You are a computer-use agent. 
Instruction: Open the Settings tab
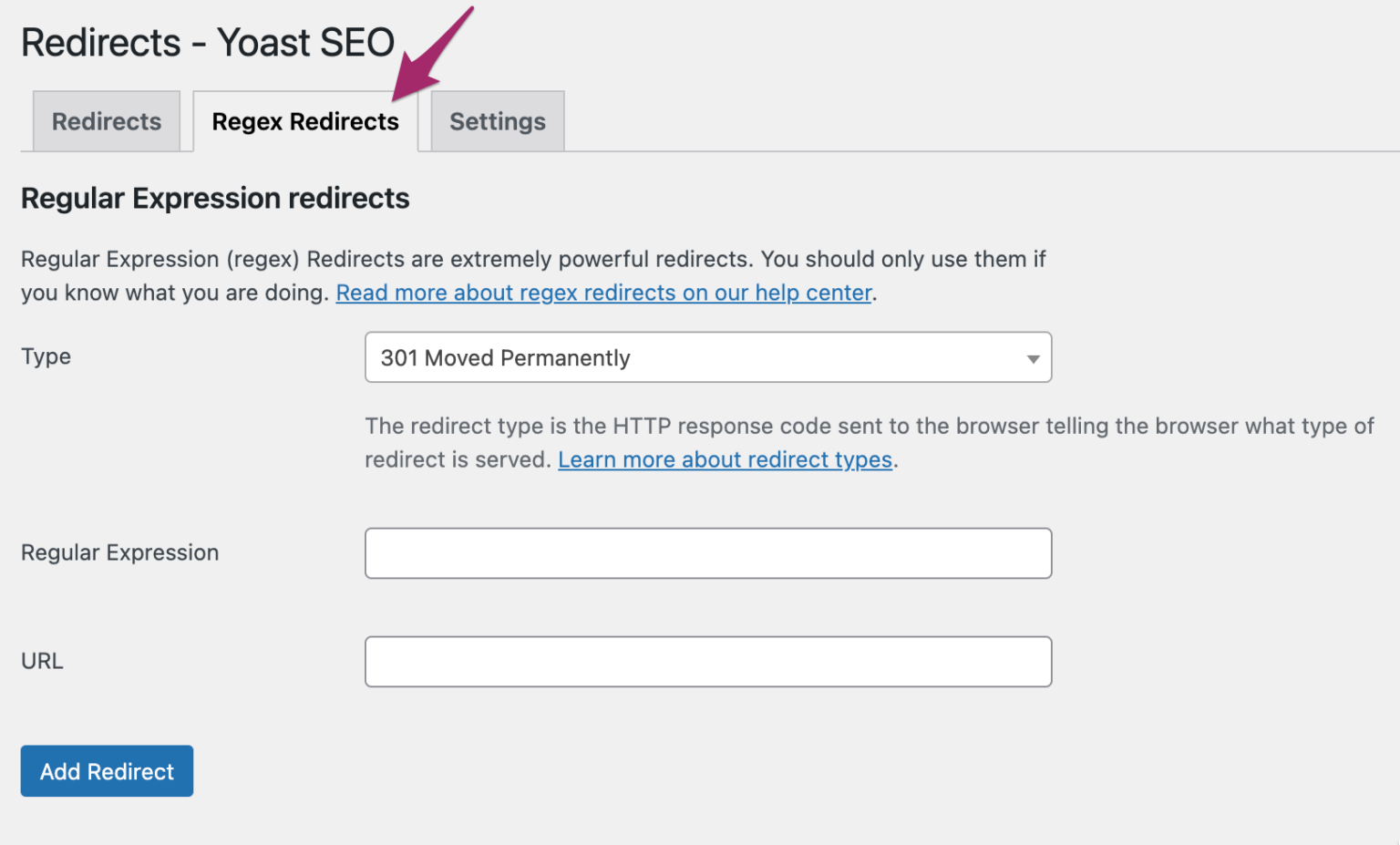pos(497,120)
